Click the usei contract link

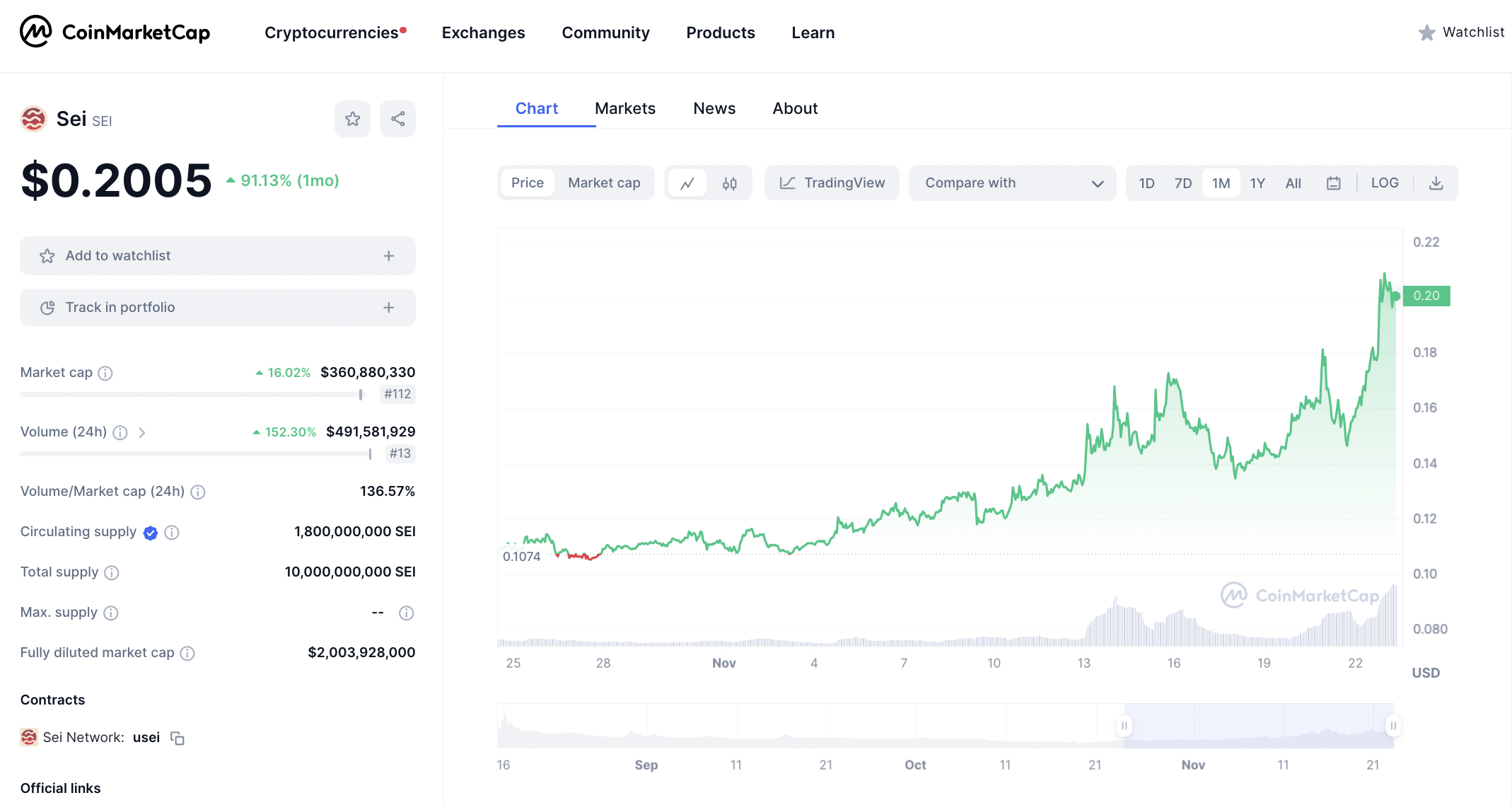click(146, 738)
